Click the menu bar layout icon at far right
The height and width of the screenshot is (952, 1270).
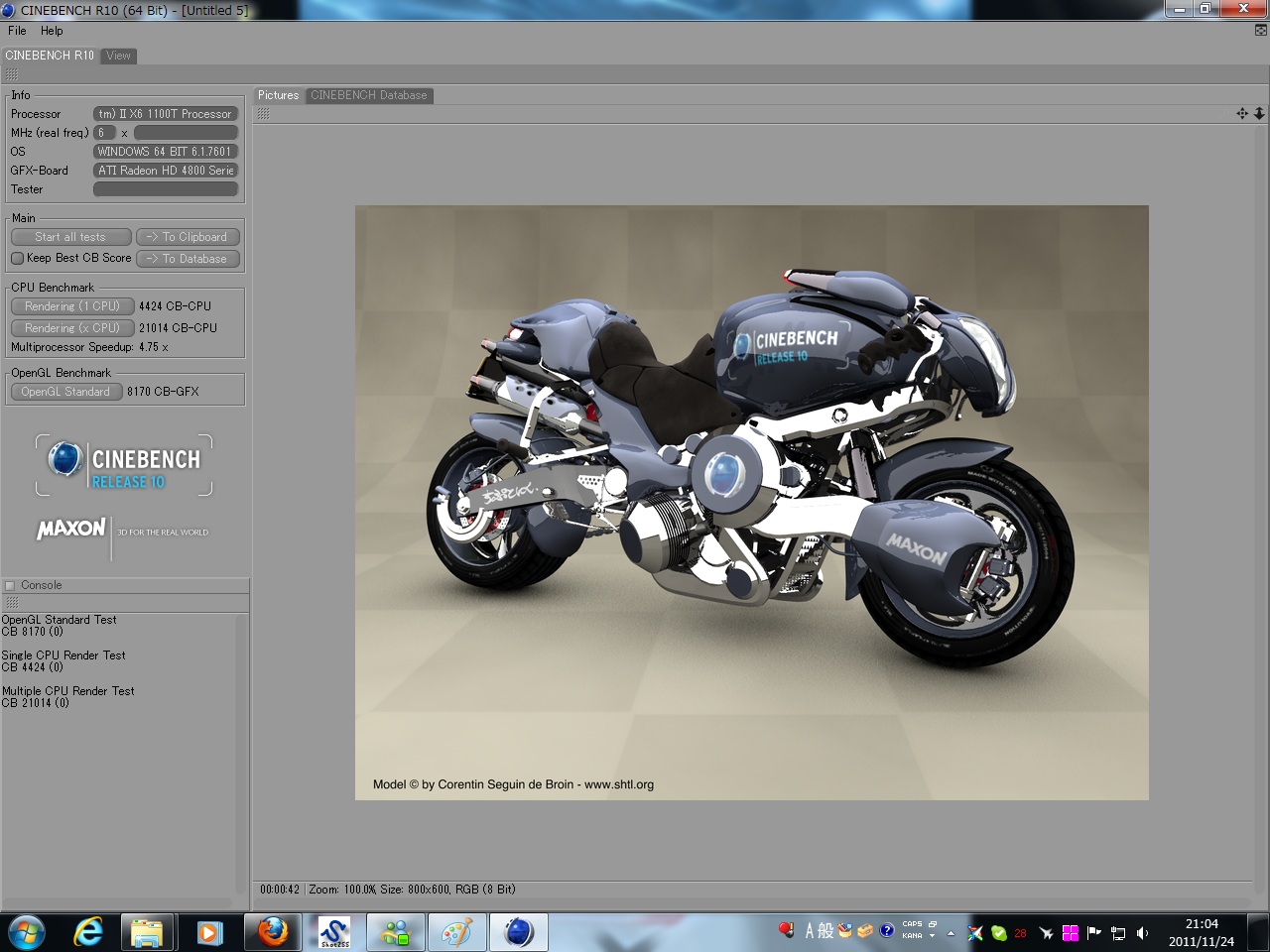coord(1261,31)
